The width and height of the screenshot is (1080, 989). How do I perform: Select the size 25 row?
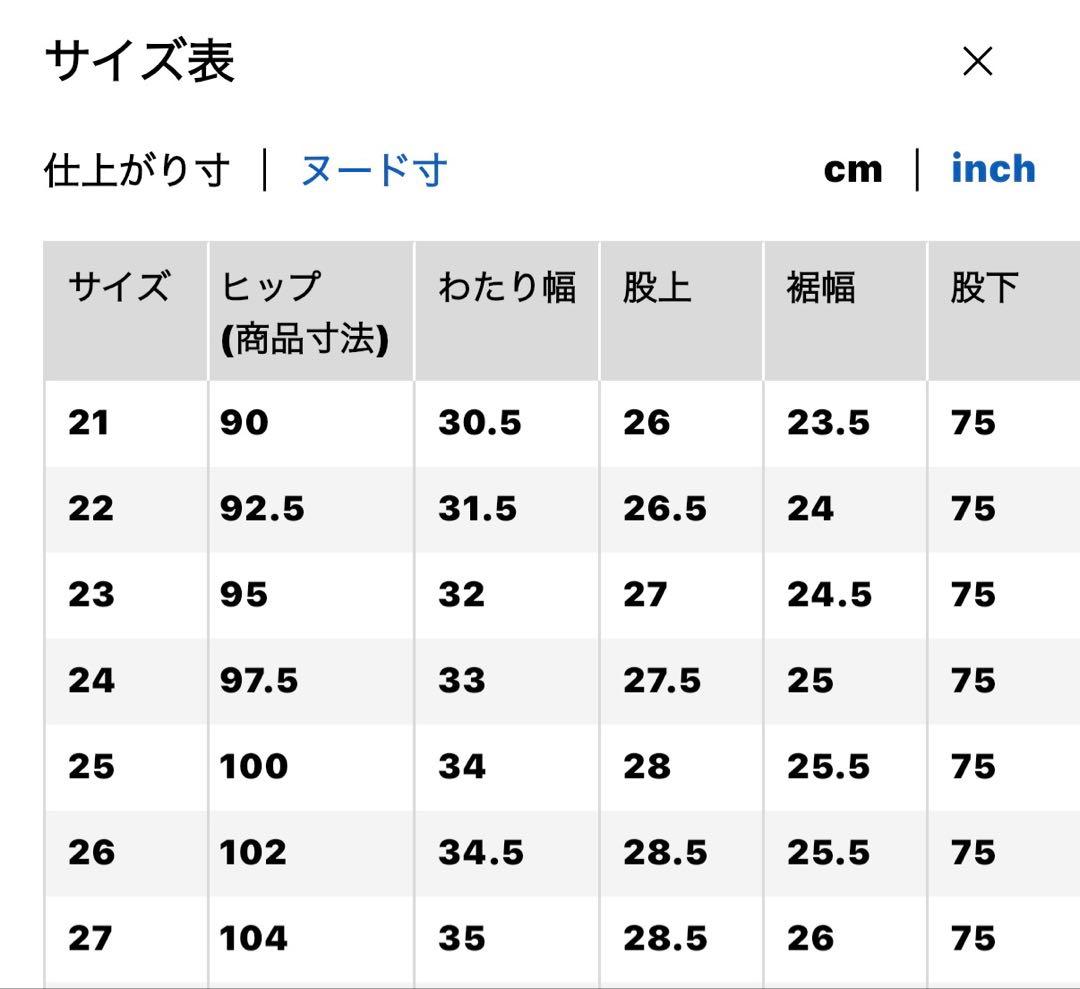point(562,767)
